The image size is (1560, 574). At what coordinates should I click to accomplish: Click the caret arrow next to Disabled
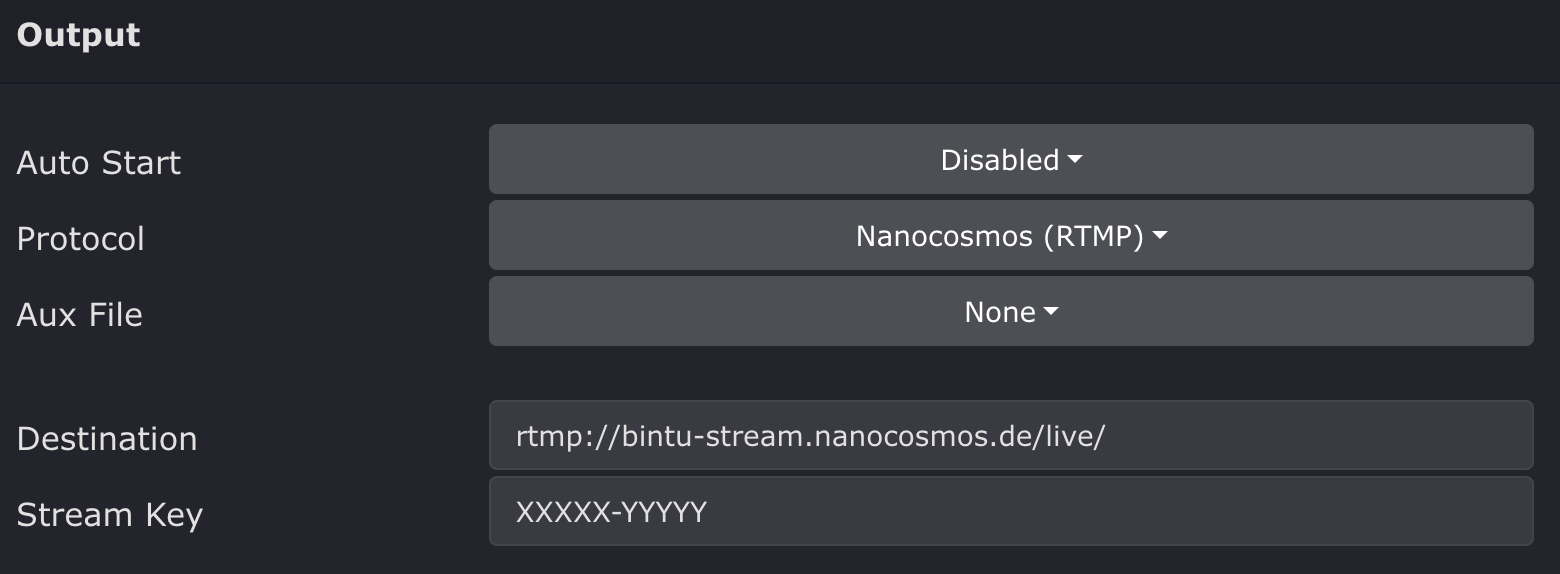tap(1075, 160)
